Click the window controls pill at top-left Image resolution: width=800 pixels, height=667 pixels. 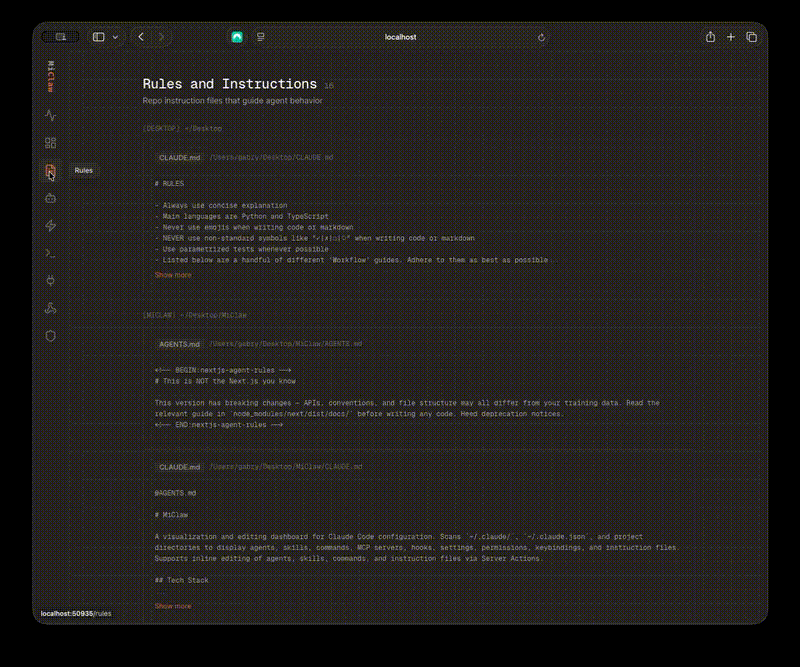60,37
